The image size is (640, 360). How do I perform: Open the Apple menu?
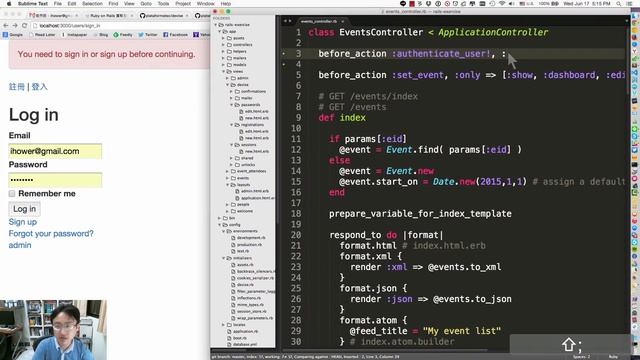(x=9, y=3)
